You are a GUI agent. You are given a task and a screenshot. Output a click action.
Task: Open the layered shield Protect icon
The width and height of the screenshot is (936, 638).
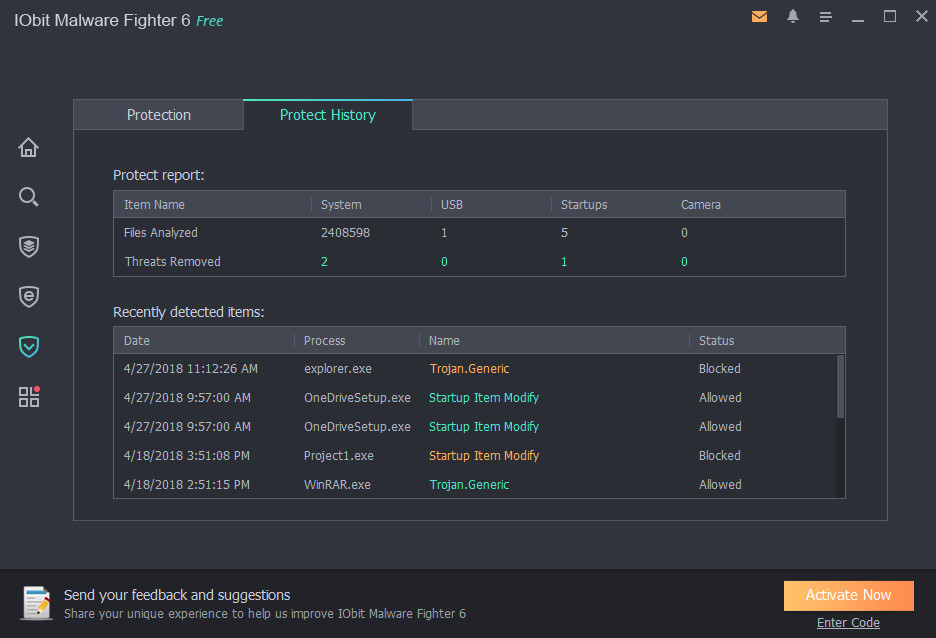[x=29, y=246]
